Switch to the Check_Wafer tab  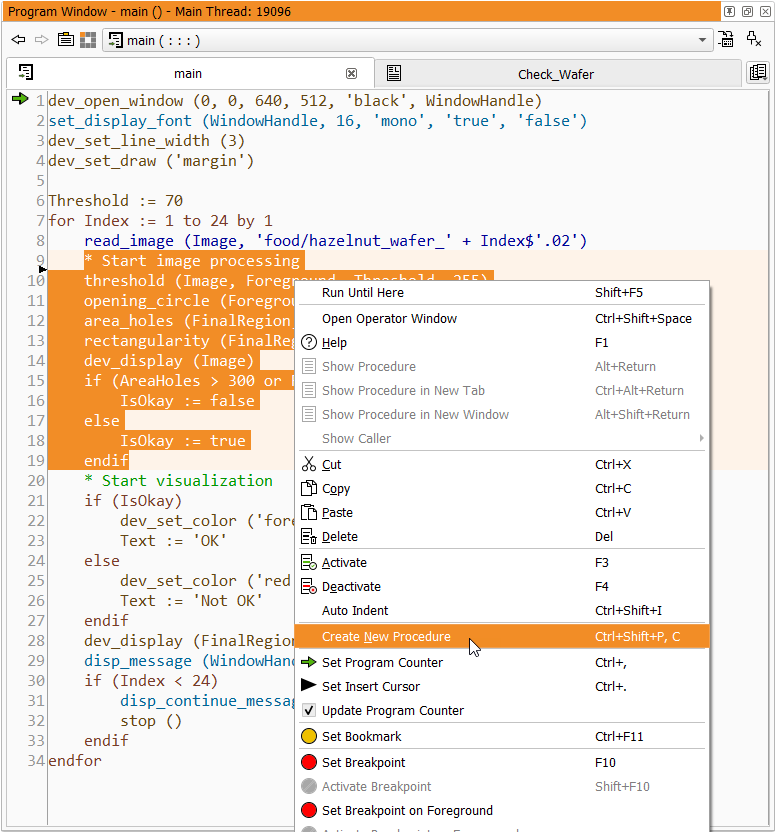[x=556, y=74]
